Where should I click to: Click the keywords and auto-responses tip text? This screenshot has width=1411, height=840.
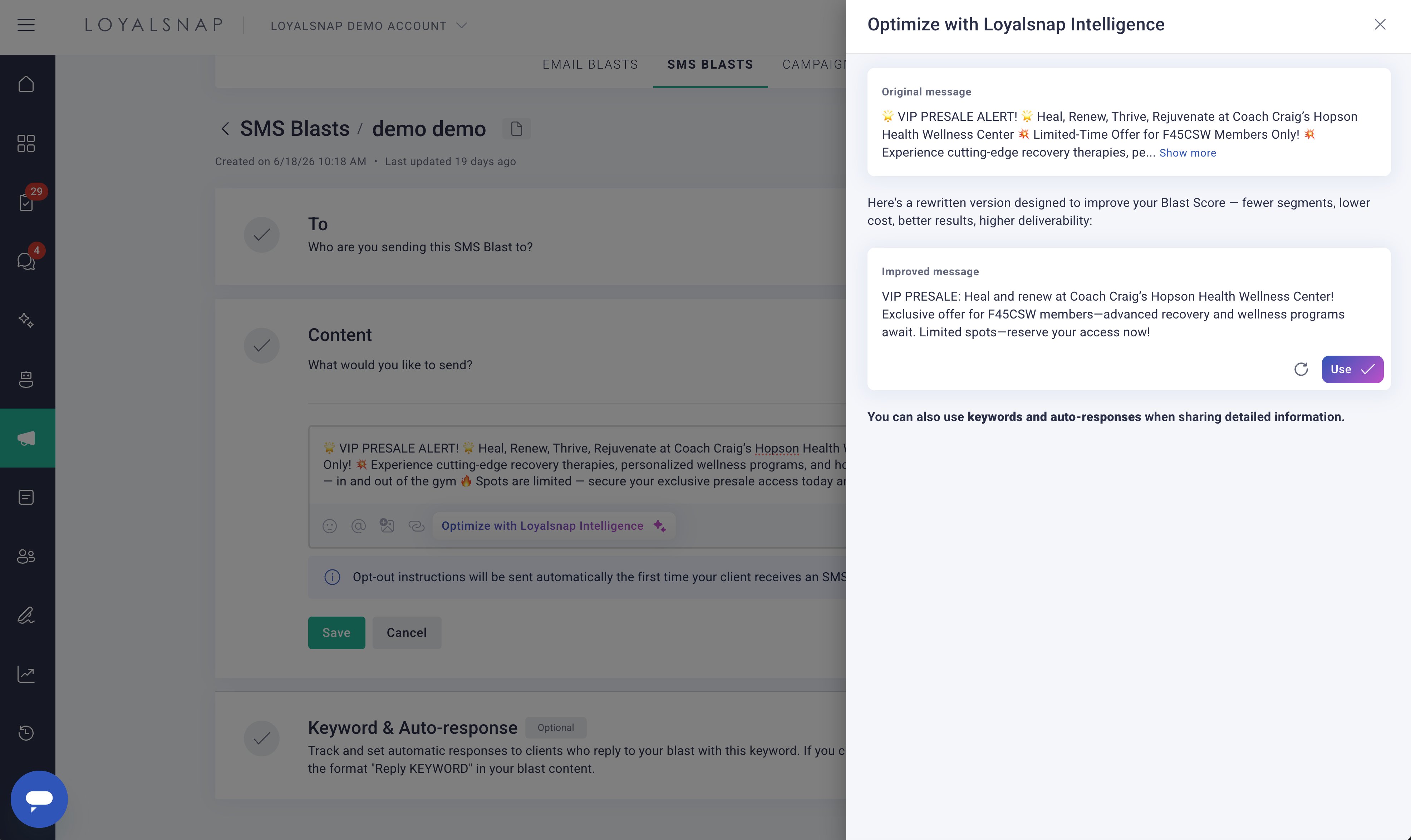coord(1105,416)
